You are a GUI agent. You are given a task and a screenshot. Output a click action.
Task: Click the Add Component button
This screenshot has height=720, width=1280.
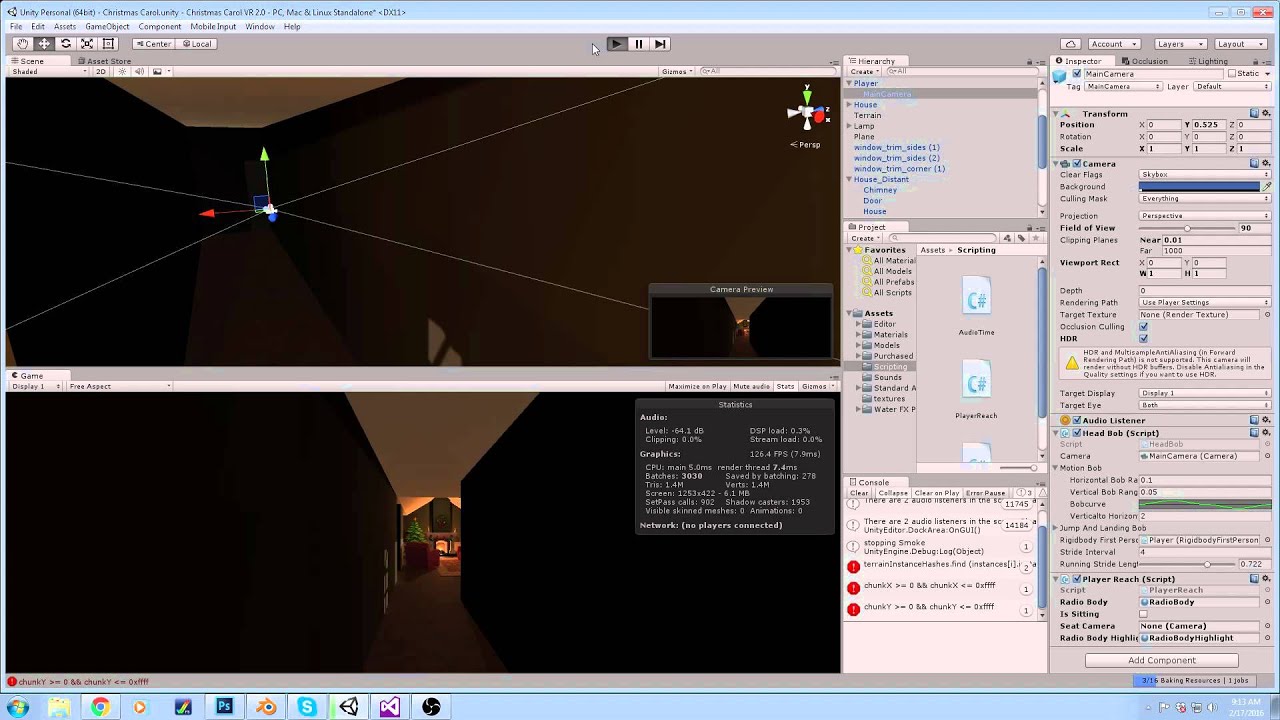1162,660
